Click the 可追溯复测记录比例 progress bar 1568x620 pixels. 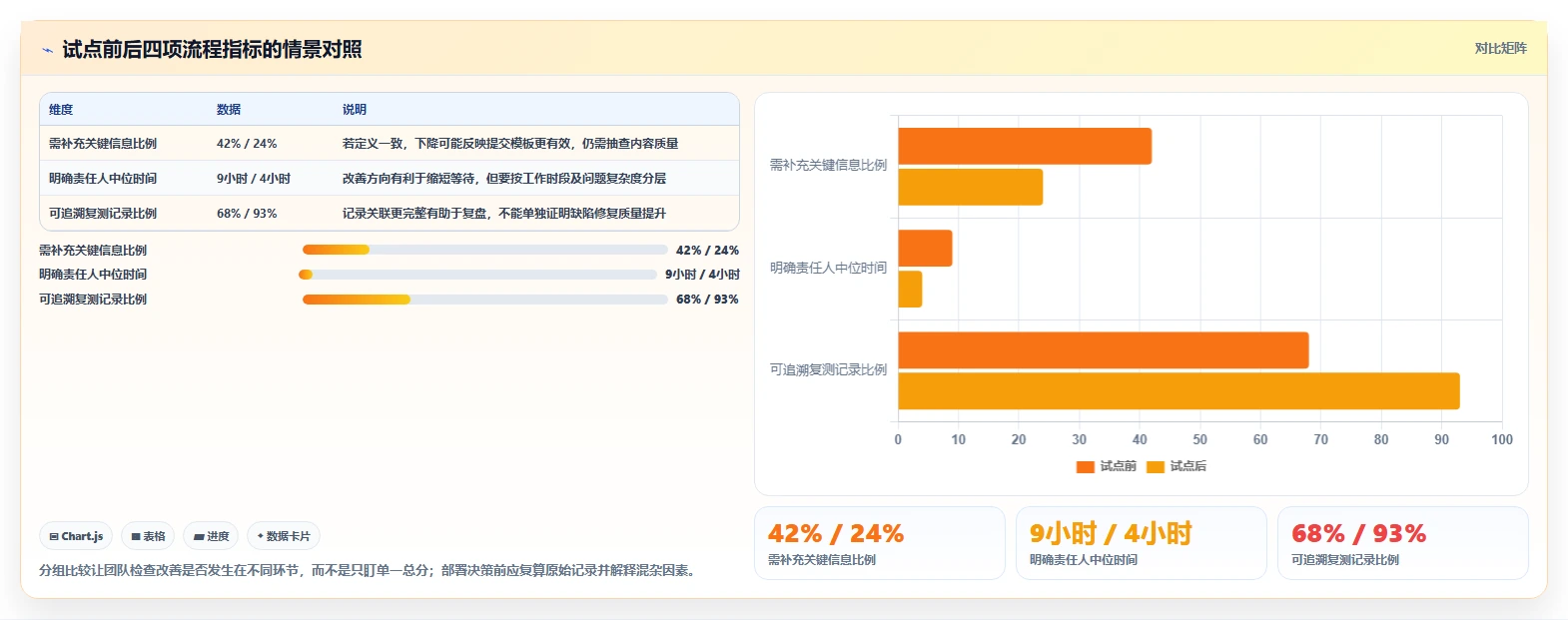[484, 300]
